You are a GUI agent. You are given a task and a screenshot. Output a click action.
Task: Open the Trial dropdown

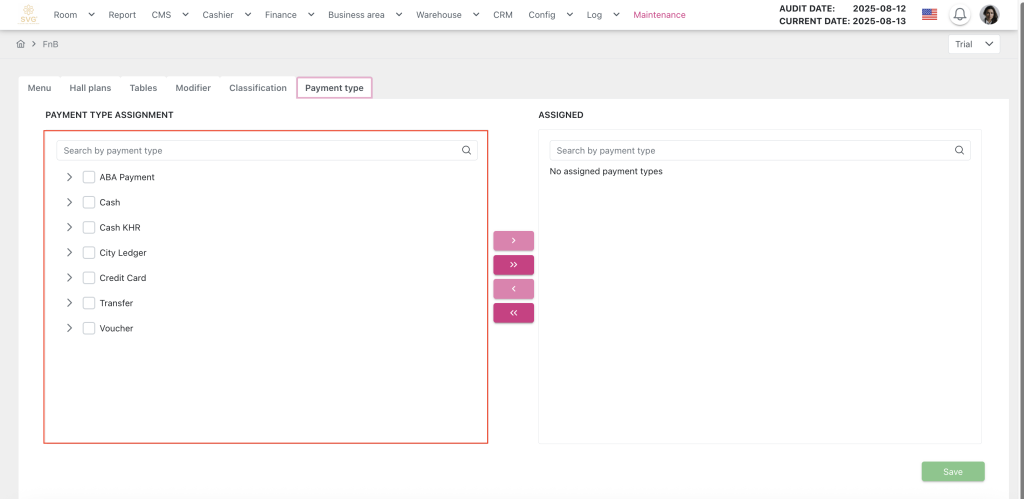click(x=974, y=45)
